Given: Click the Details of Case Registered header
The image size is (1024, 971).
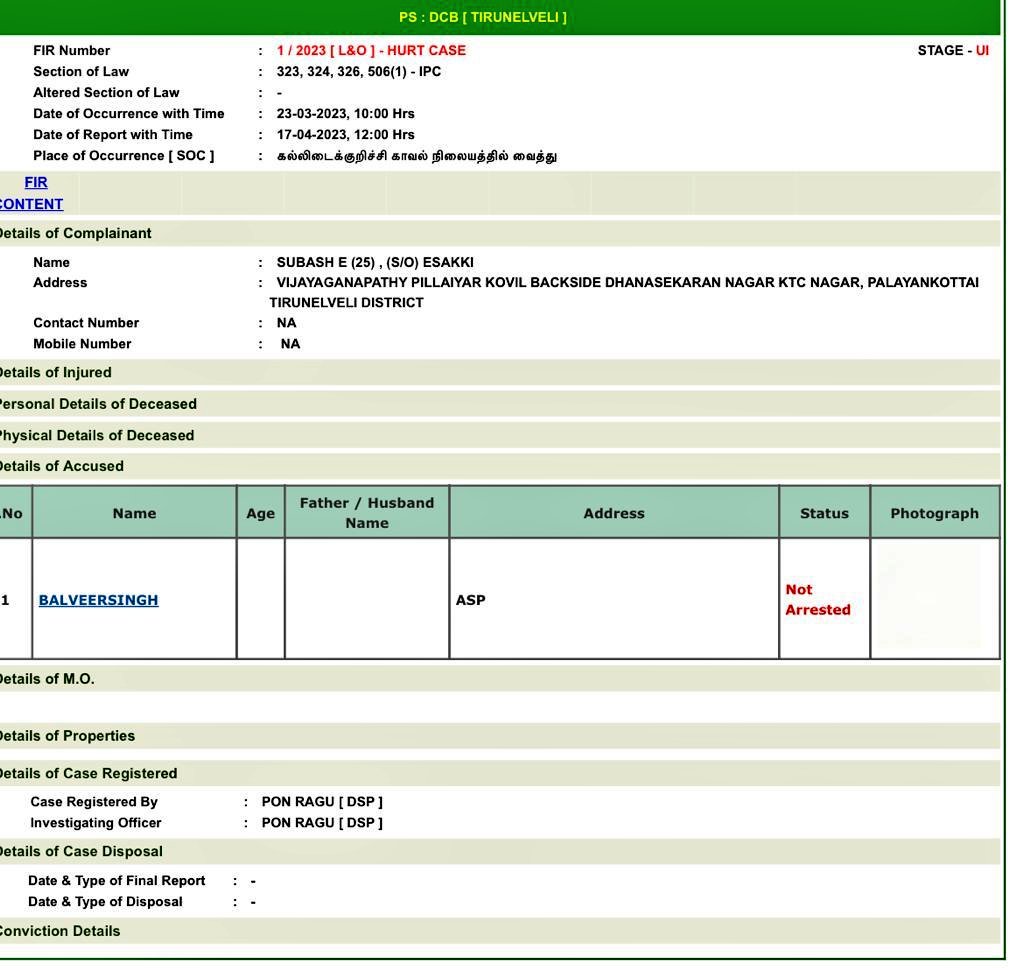Looking at the screenshot, I should click(x=500, y=773).
